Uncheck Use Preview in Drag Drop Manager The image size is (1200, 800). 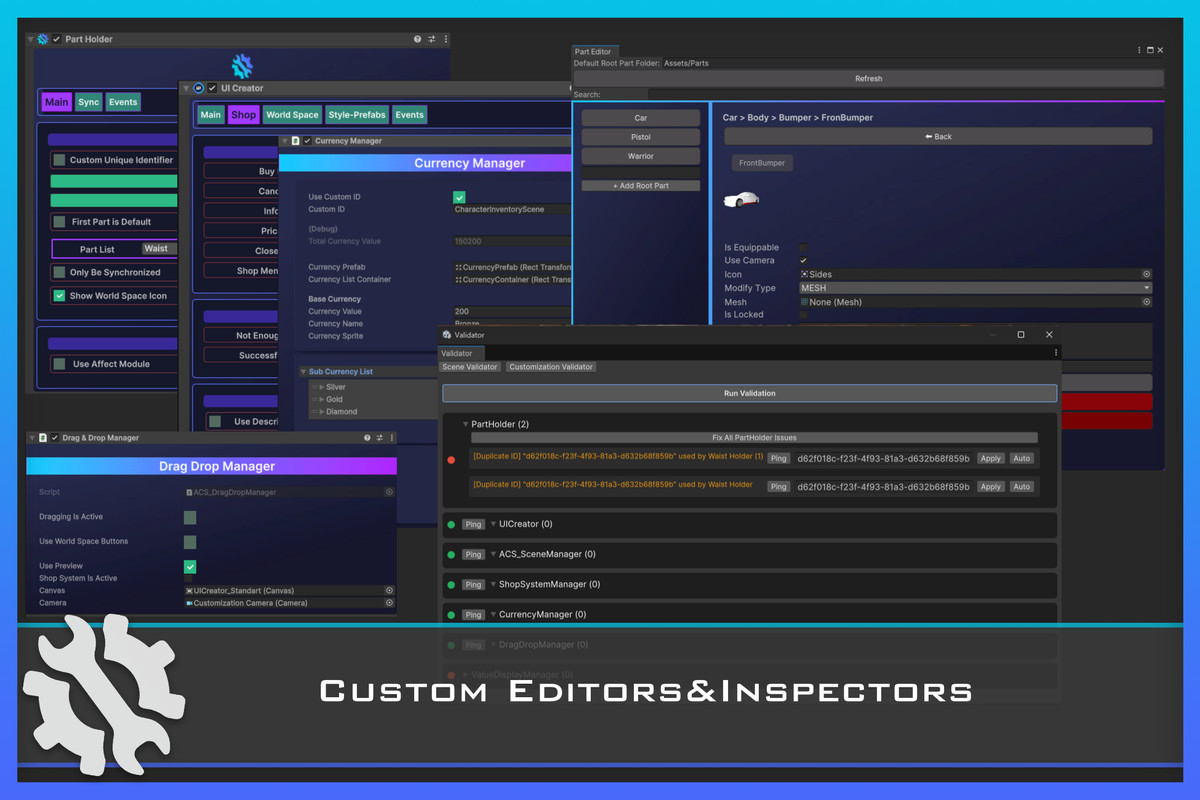(x=190, y=567)
